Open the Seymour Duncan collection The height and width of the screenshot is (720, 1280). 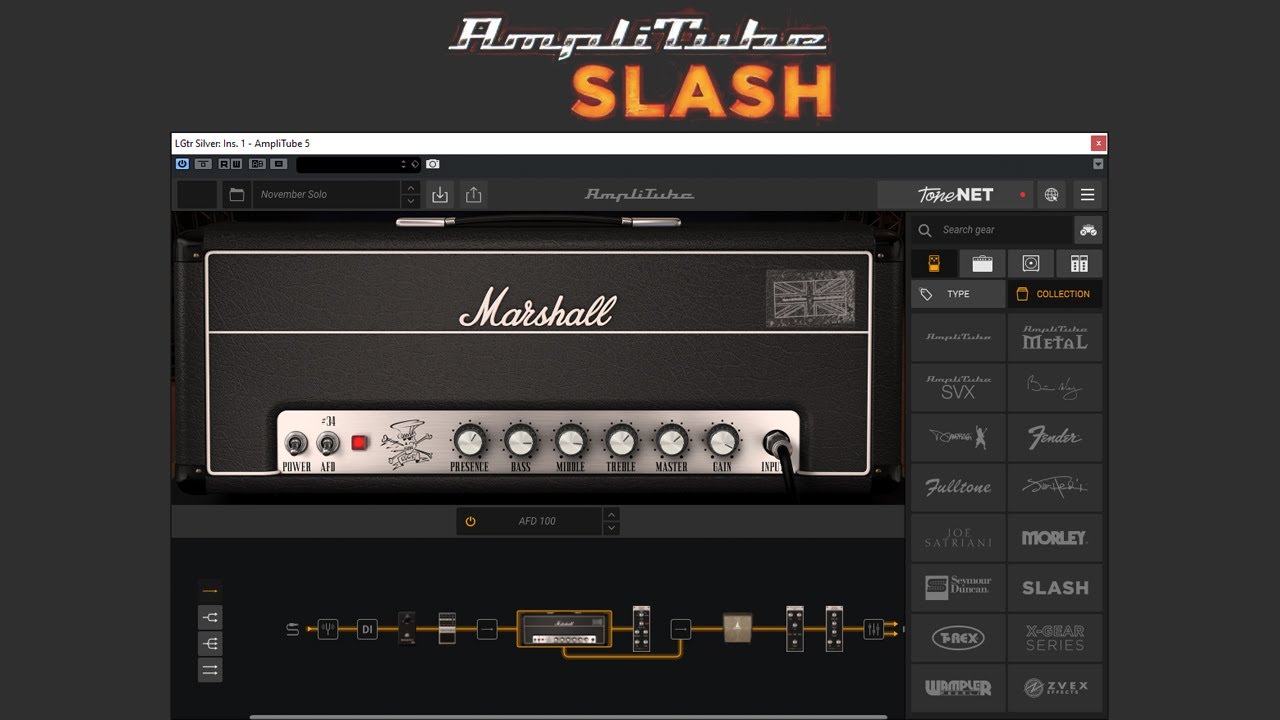coord(958,587)
